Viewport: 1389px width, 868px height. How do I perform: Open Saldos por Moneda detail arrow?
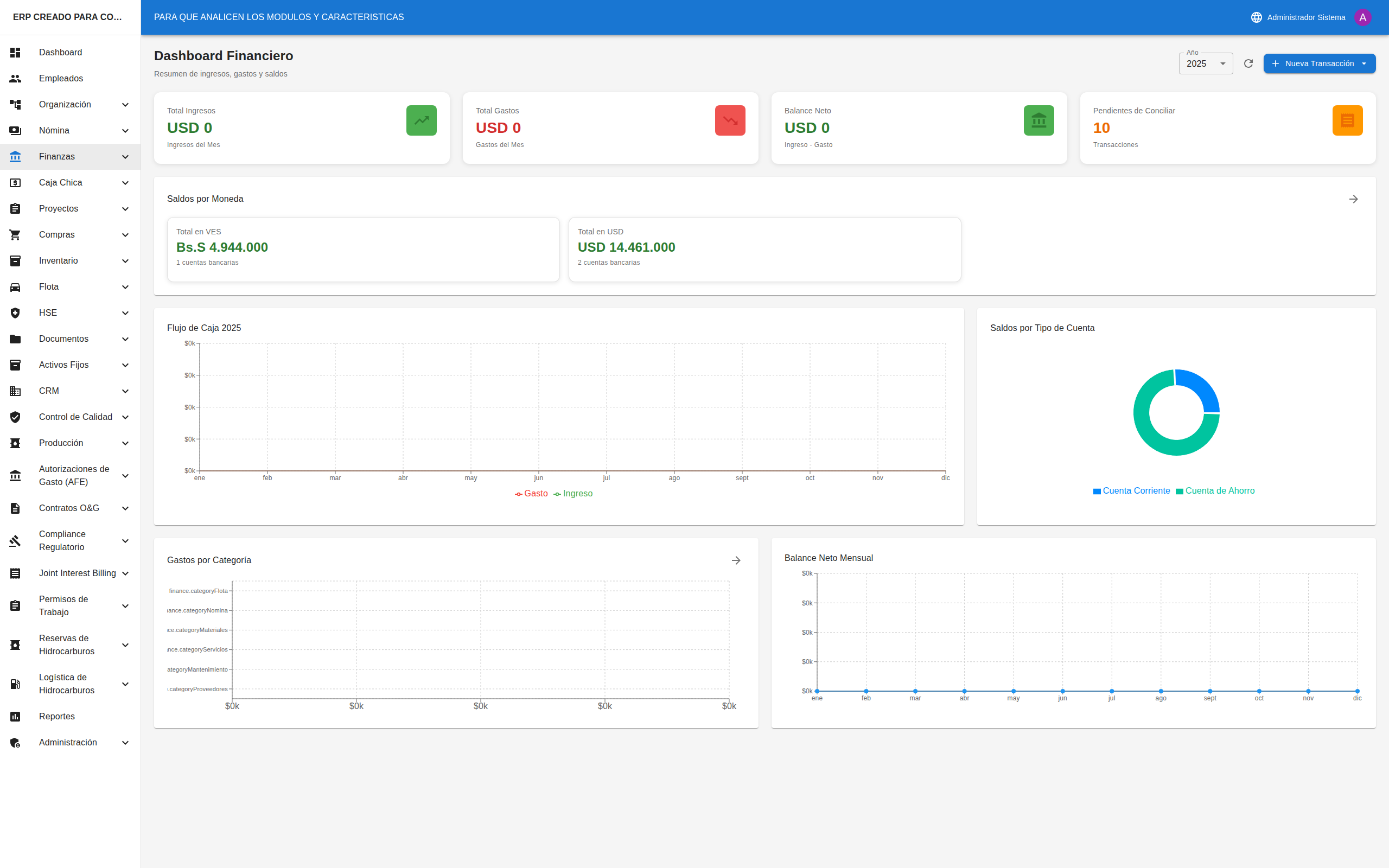click(x=1353, y=199)
